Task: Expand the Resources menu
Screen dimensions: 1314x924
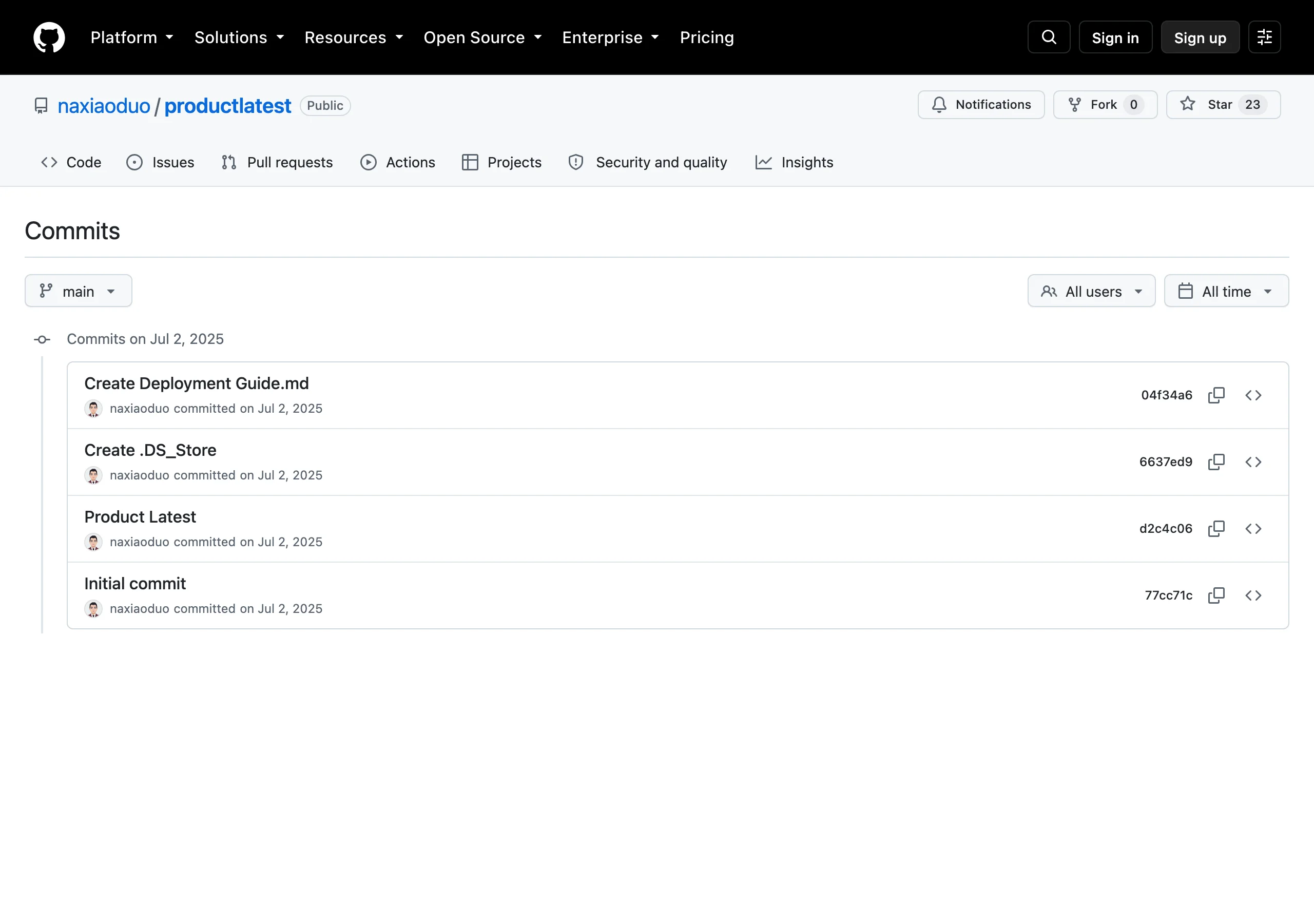Action: point(354,37)
